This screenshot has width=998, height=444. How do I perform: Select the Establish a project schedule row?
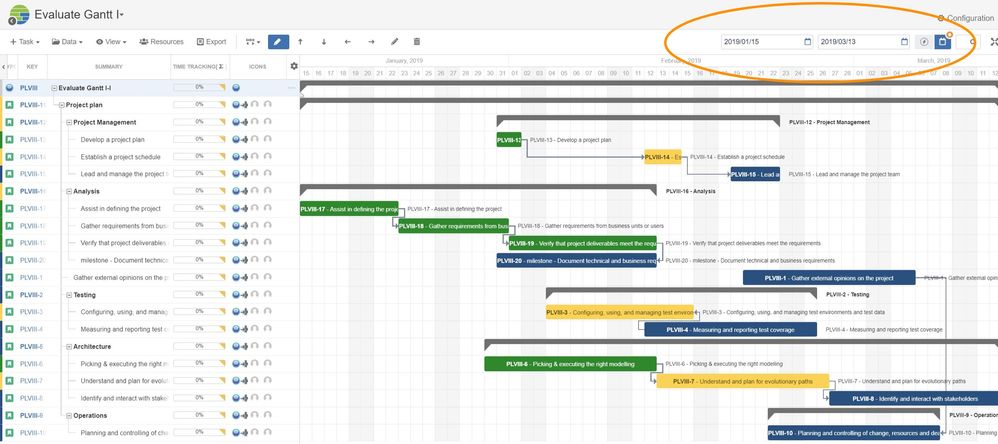click(x=150, y=156)
